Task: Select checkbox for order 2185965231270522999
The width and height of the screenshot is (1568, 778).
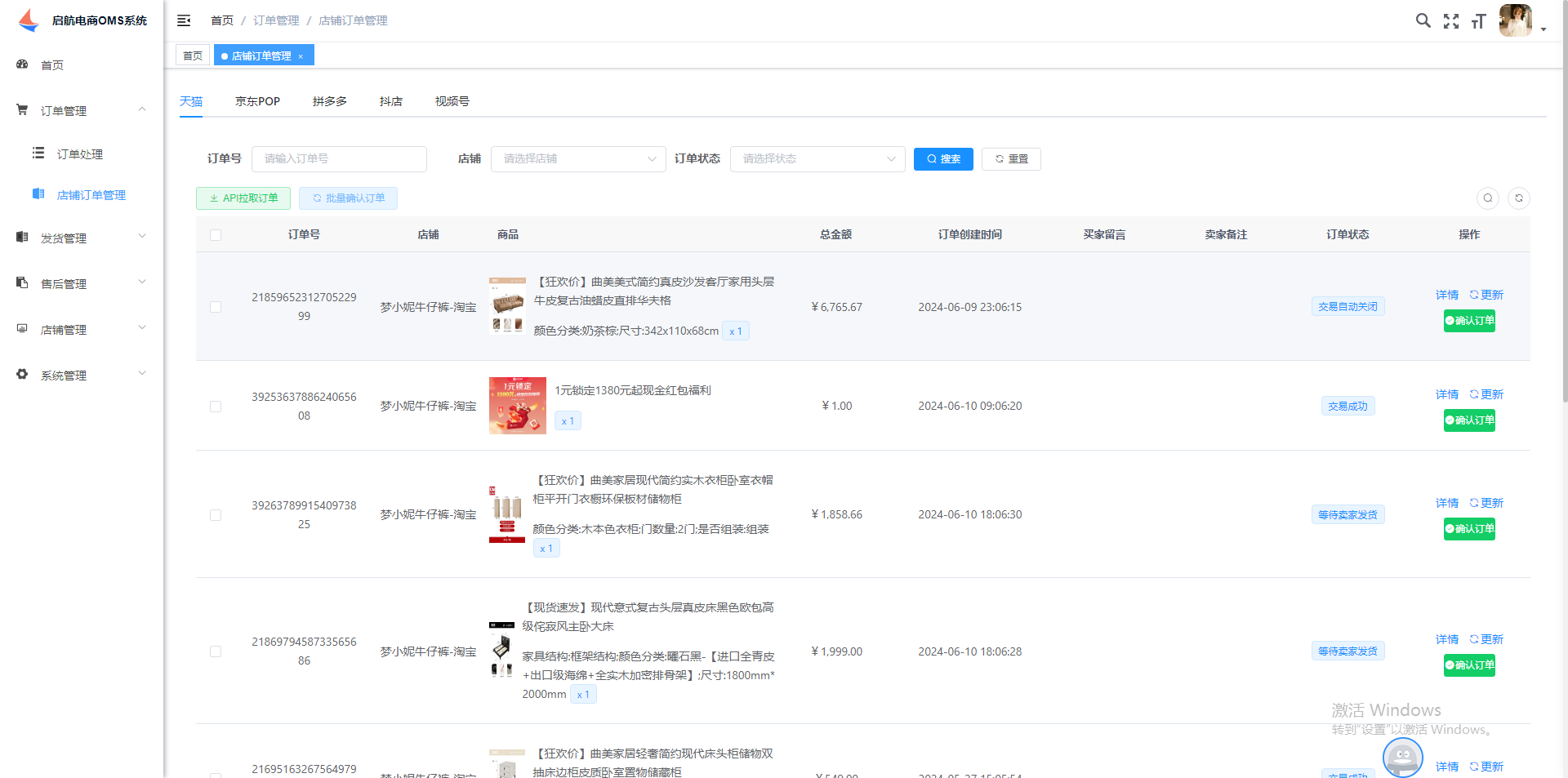Action: (216, 307)
